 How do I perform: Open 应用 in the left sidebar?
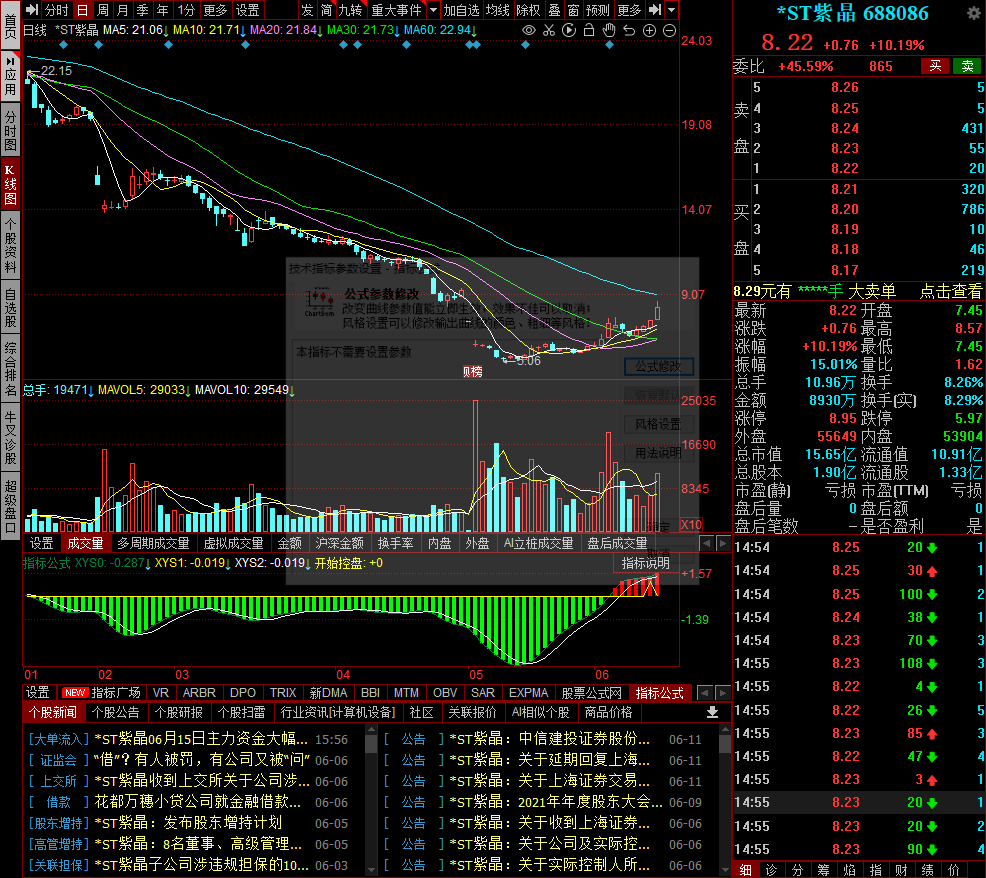tap(10, 75)
